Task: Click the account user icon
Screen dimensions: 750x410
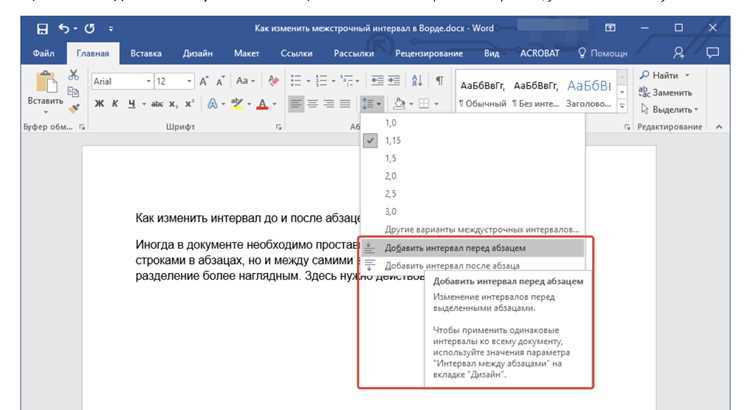Action: (x=678, y=53)
